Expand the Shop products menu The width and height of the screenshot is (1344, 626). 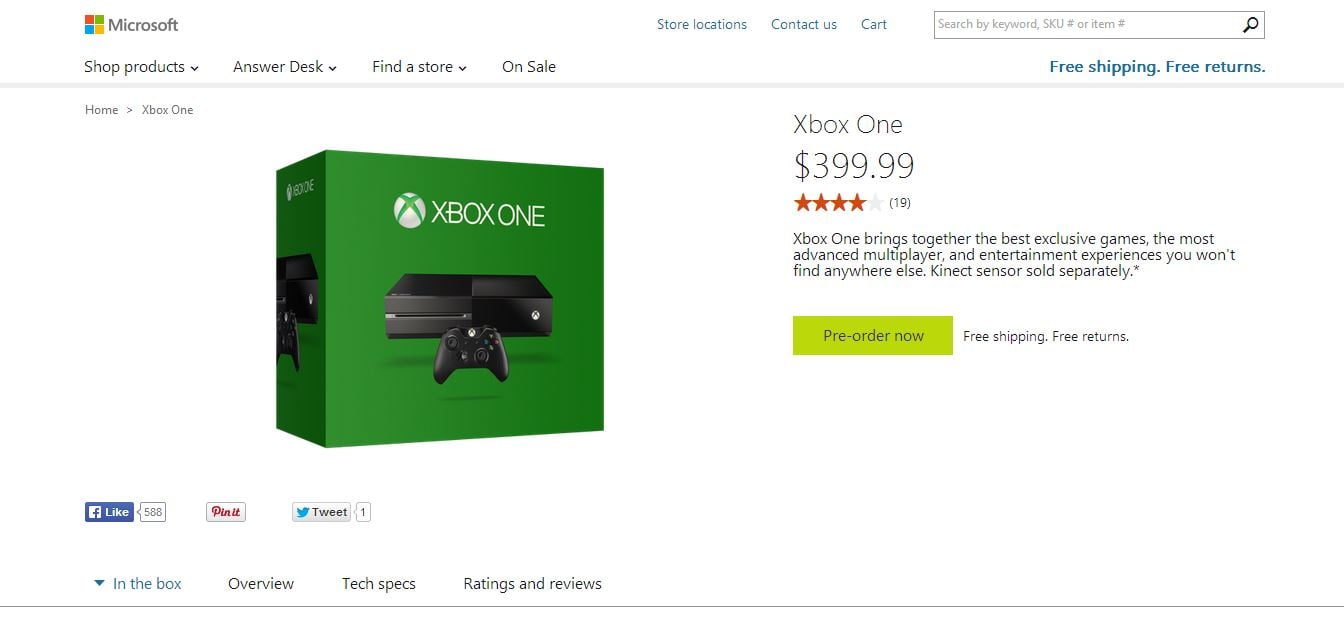[x=141, y=67]
